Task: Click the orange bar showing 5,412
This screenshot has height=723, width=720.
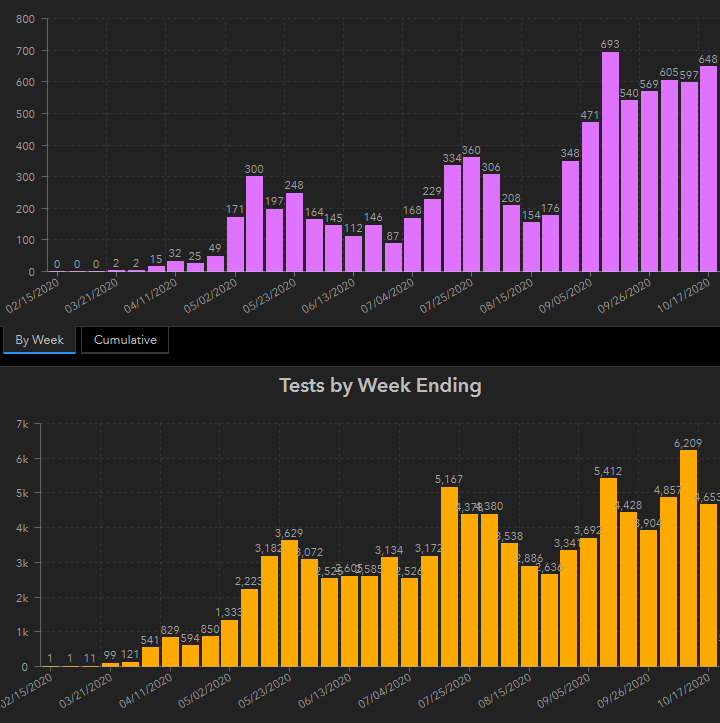Action: 608,572
